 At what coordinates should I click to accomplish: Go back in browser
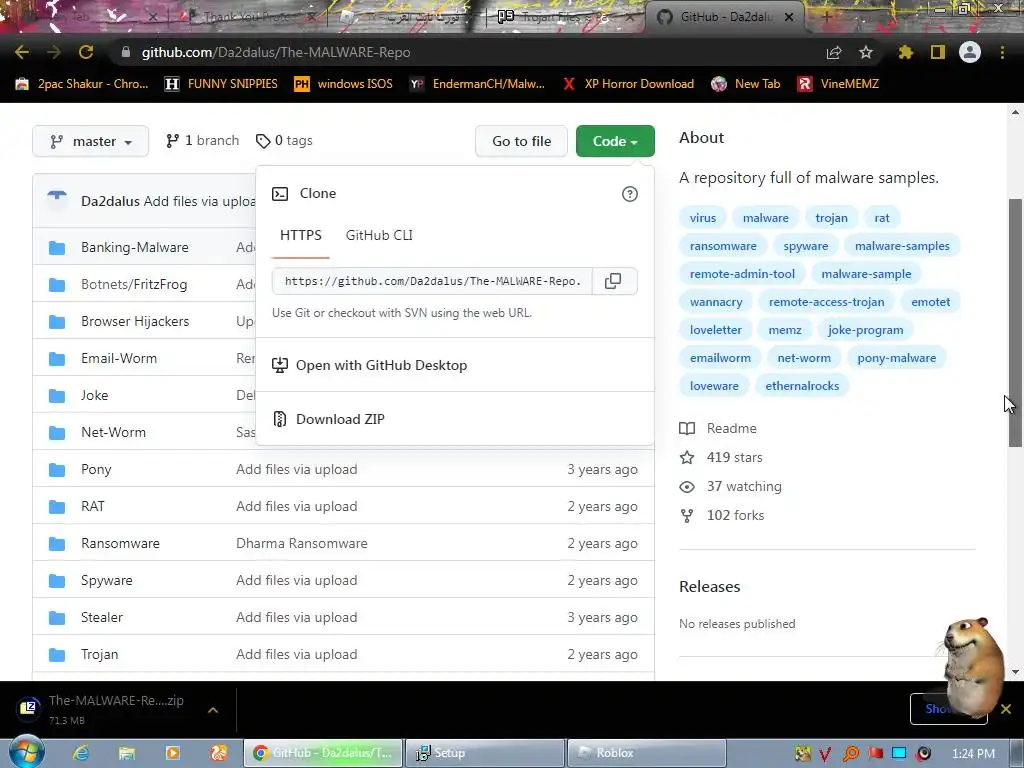(x=22, y=52)
